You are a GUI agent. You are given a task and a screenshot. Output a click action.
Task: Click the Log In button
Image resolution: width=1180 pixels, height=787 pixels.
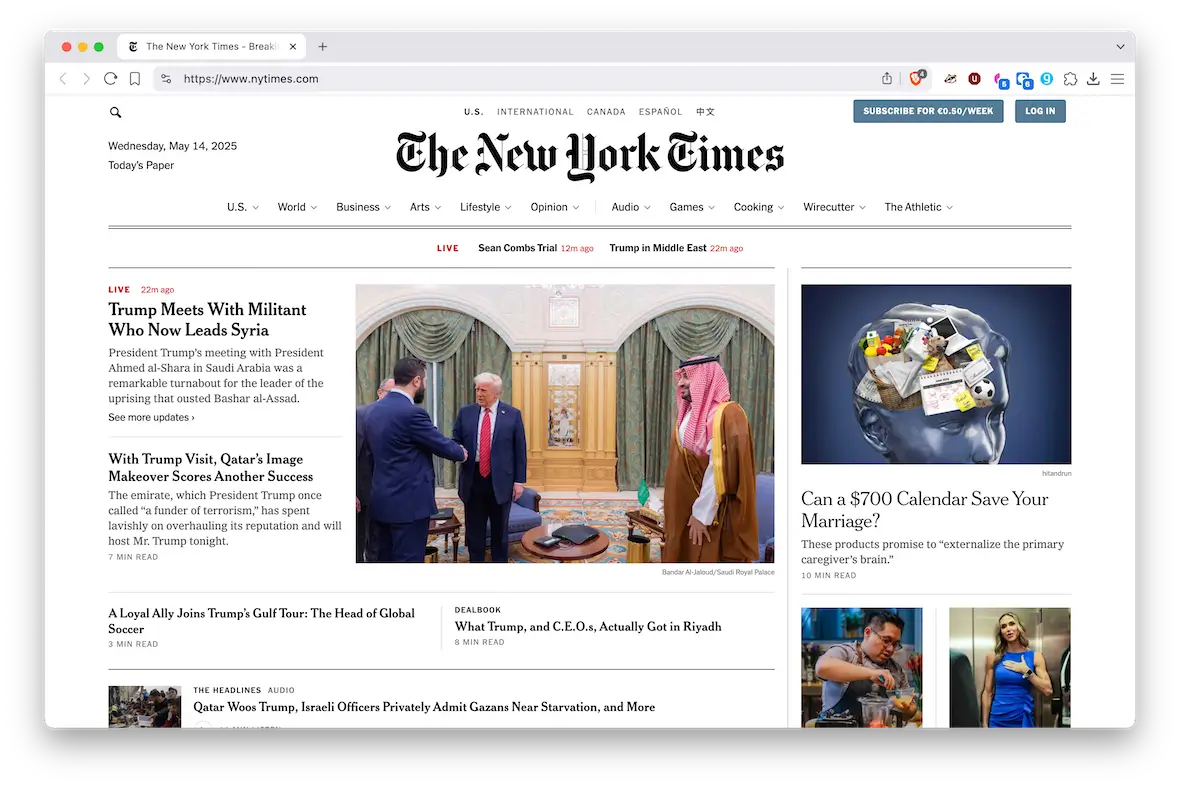(x=1040, y=111)
